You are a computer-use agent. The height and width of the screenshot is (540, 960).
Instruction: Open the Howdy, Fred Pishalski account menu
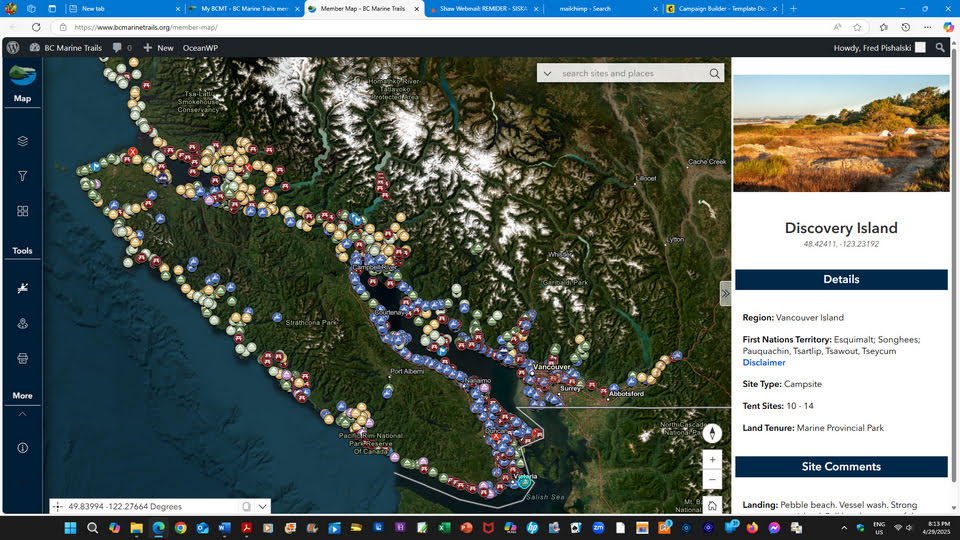pos(879,48)
